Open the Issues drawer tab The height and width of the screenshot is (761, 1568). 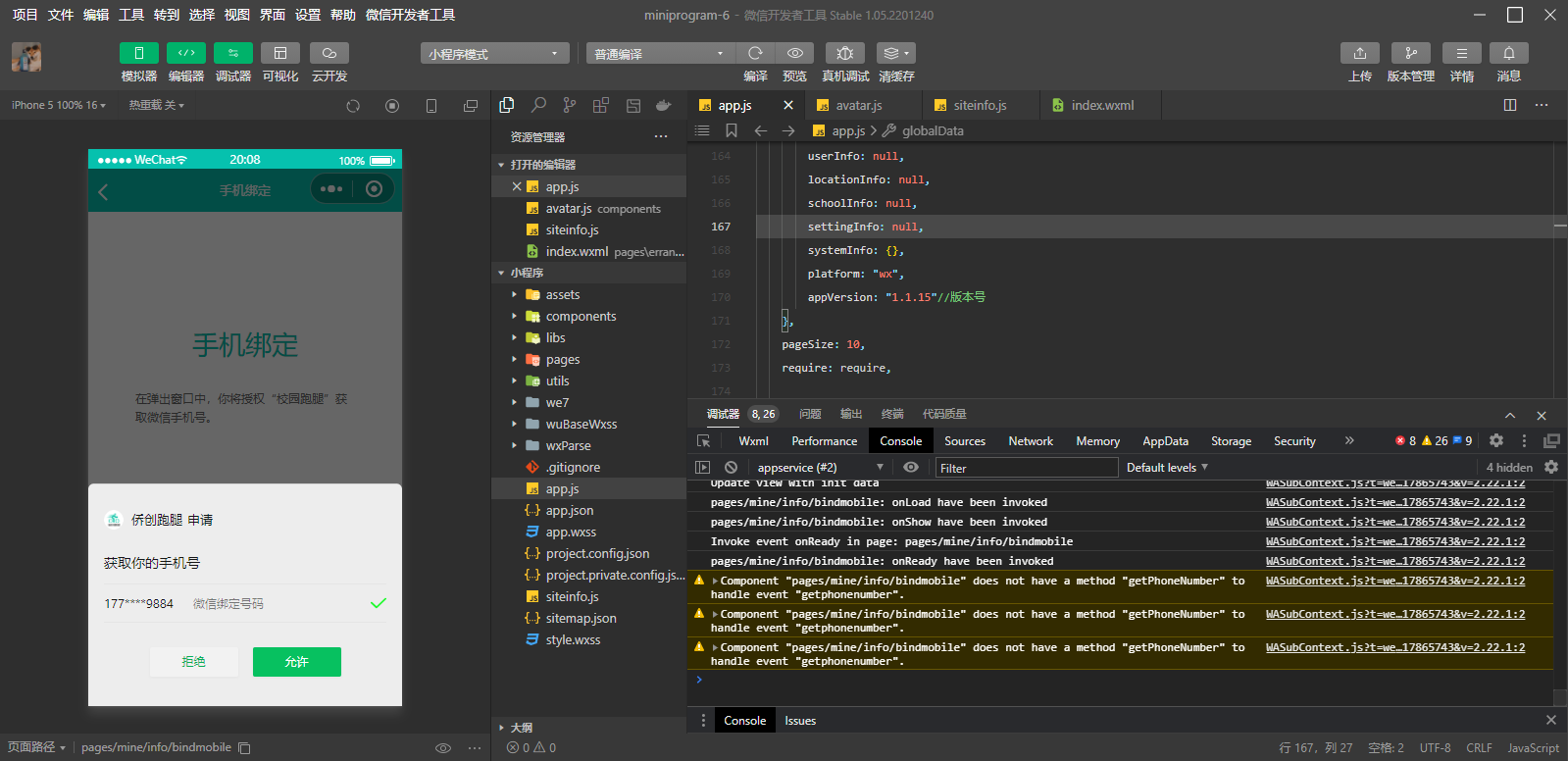coord(800,721)
